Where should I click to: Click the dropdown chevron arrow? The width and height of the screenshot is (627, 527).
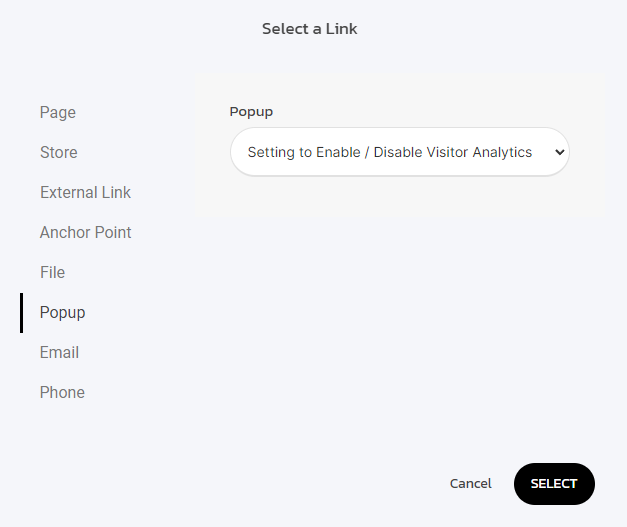point(559,152)
